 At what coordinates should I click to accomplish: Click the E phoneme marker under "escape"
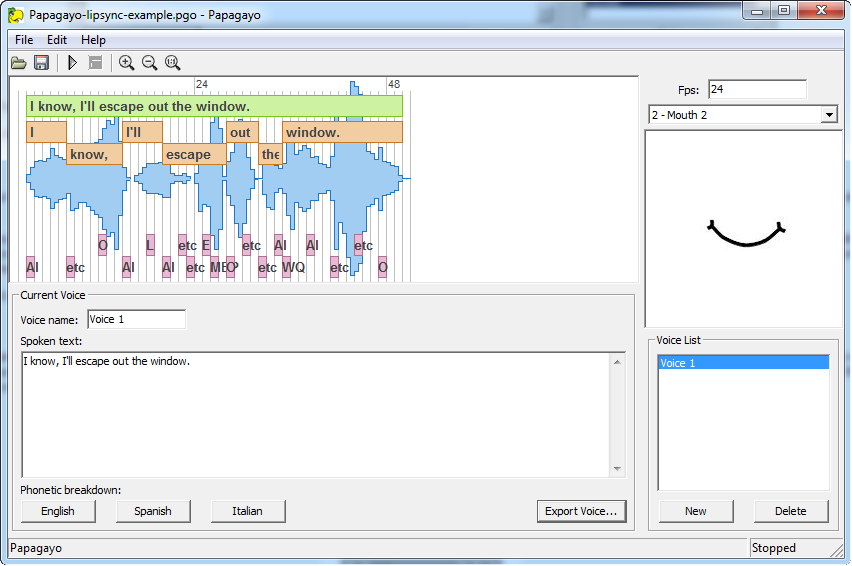[206, 245]
